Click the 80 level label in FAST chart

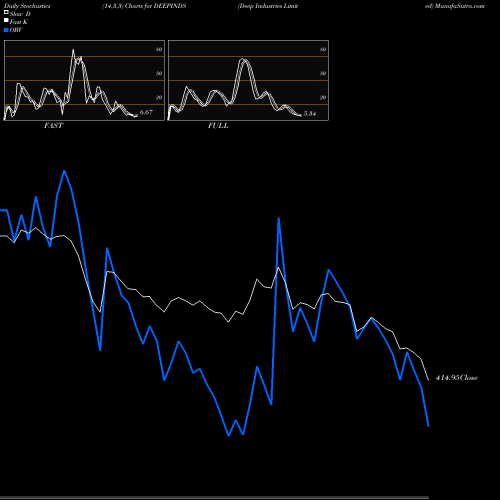click(159, 50)
